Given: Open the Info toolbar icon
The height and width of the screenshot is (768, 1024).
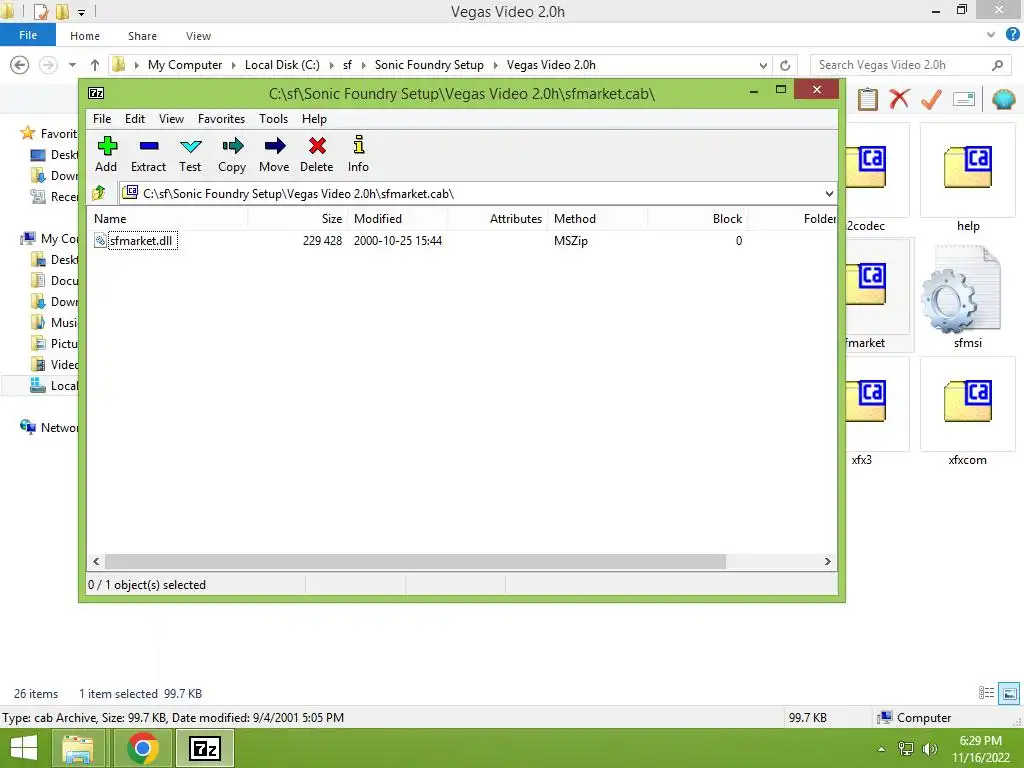Looking at the screenshot, I should tap(359, 154).
